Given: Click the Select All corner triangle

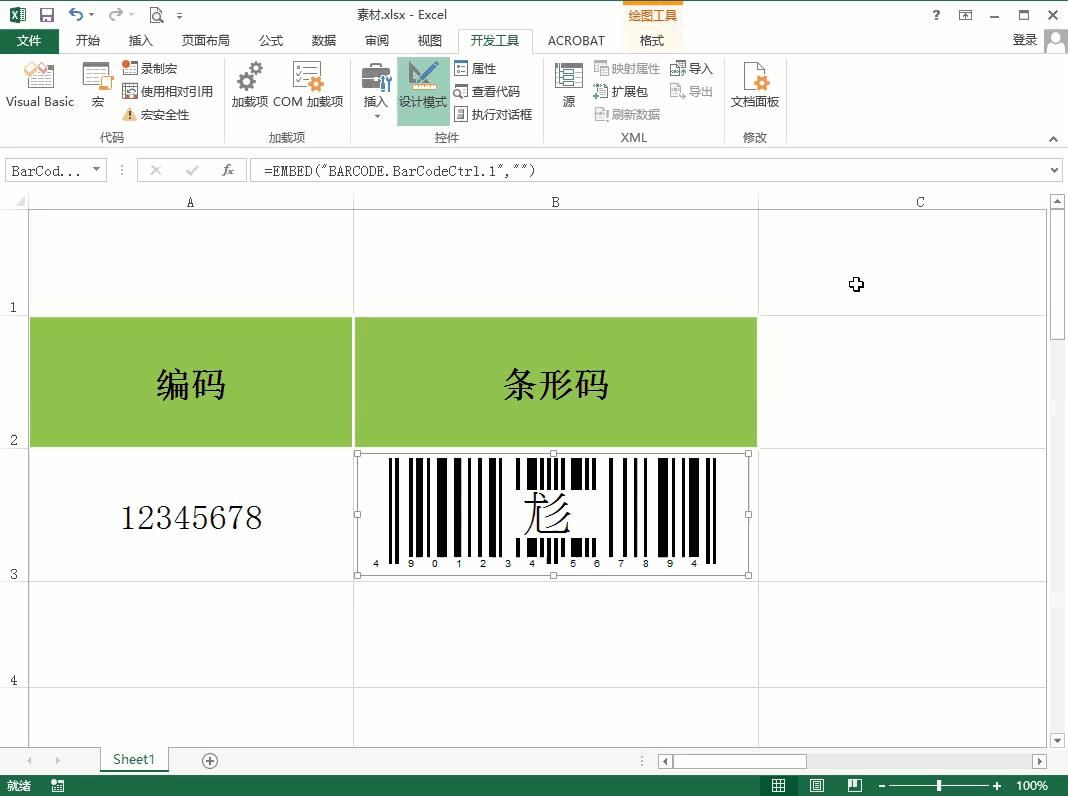Looking at the screenshot, I should coord(20,202).
